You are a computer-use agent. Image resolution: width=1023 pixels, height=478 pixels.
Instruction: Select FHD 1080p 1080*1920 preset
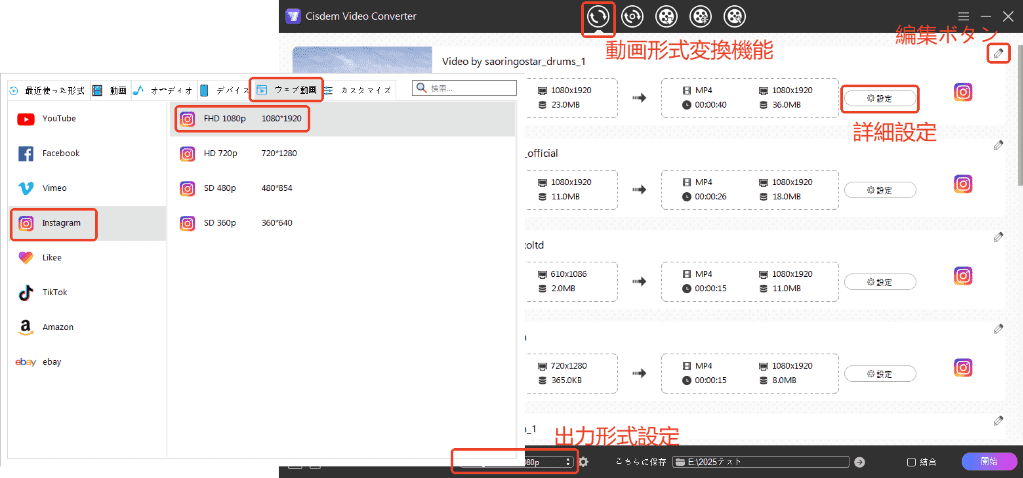coord(241,119)
